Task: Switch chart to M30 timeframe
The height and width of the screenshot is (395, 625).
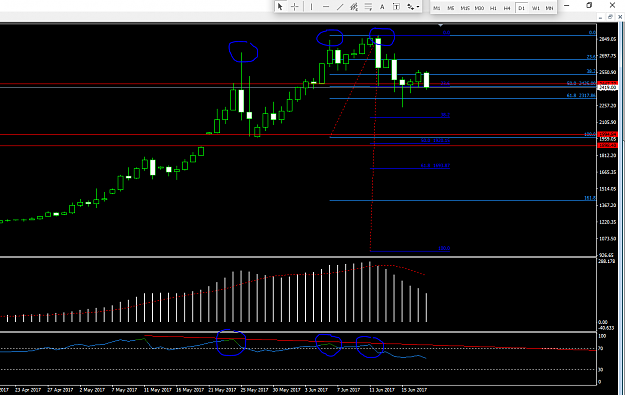Action: (479, 8)
